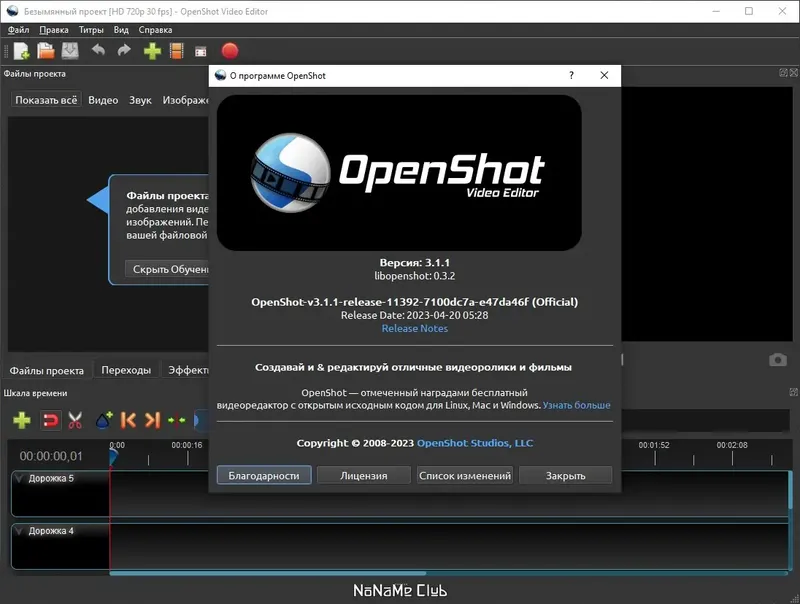800x604 pixels.
Task: Click the Fullscreen toolbar icon
Action: pyautogui.click(x=201, y=52)
